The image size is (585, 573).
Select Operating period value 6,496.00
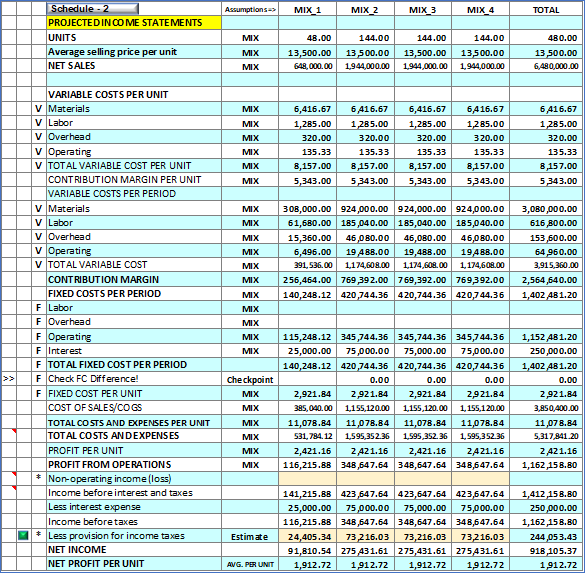[x=307, y=252]
